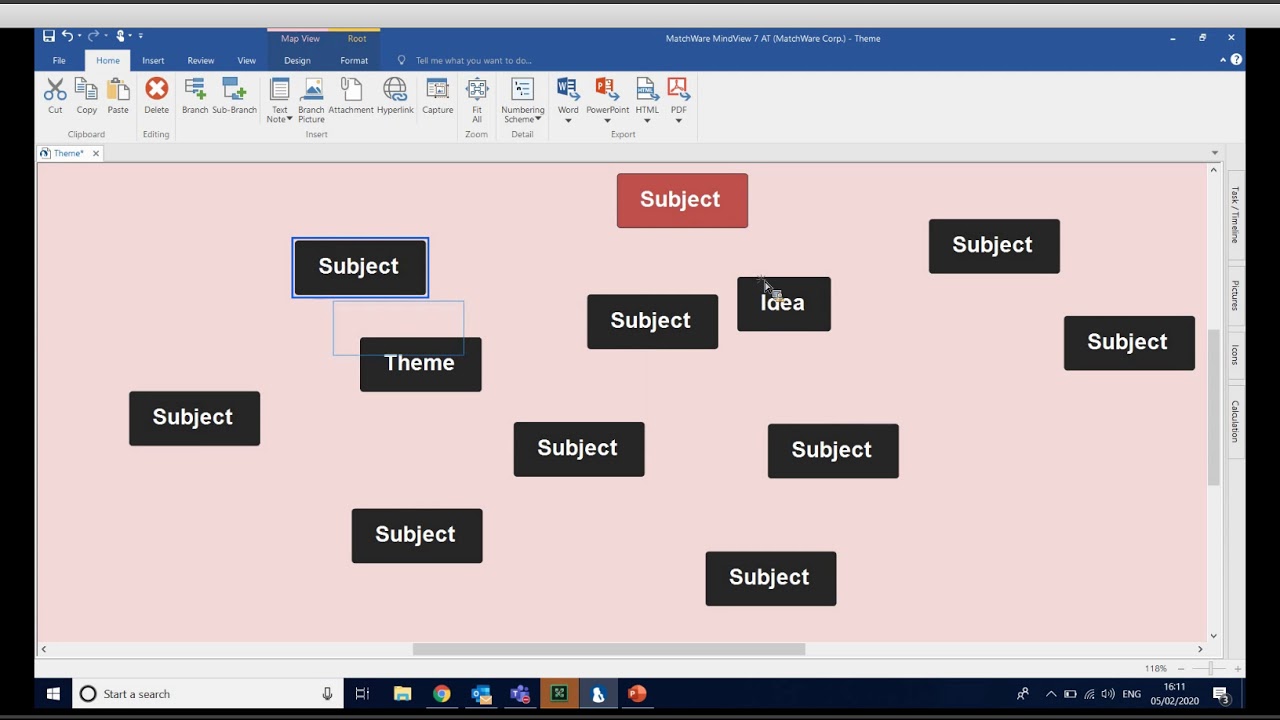Screen dimensions: 1280x720
Task: Open help question mark icon
Action: pos(1236,60)
